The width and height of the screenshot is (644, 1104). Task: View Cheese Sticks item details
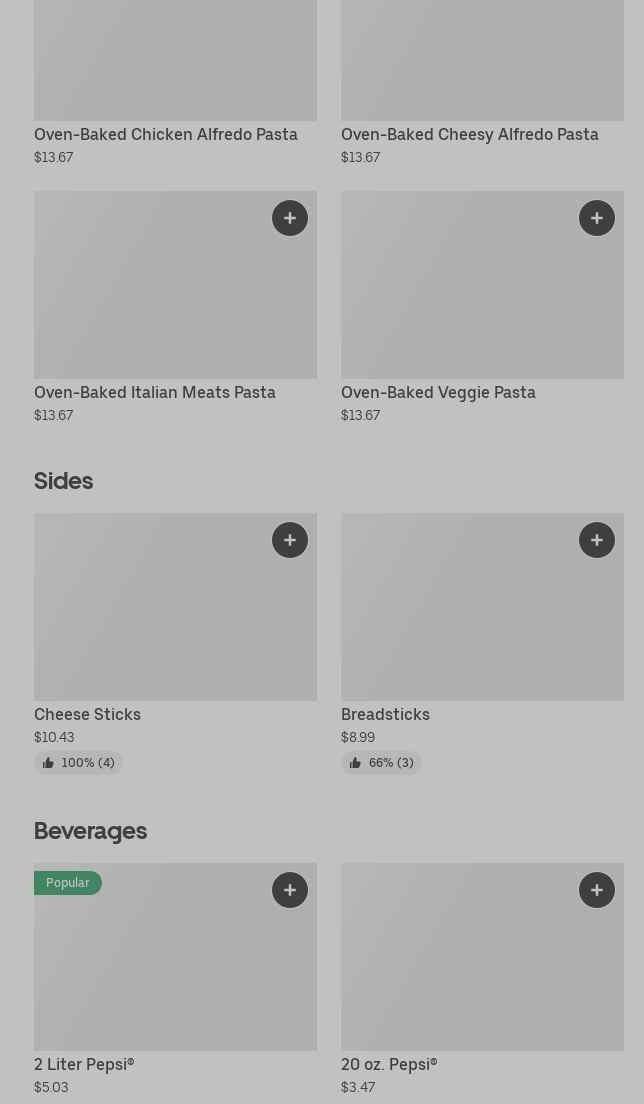coord(87,714)
